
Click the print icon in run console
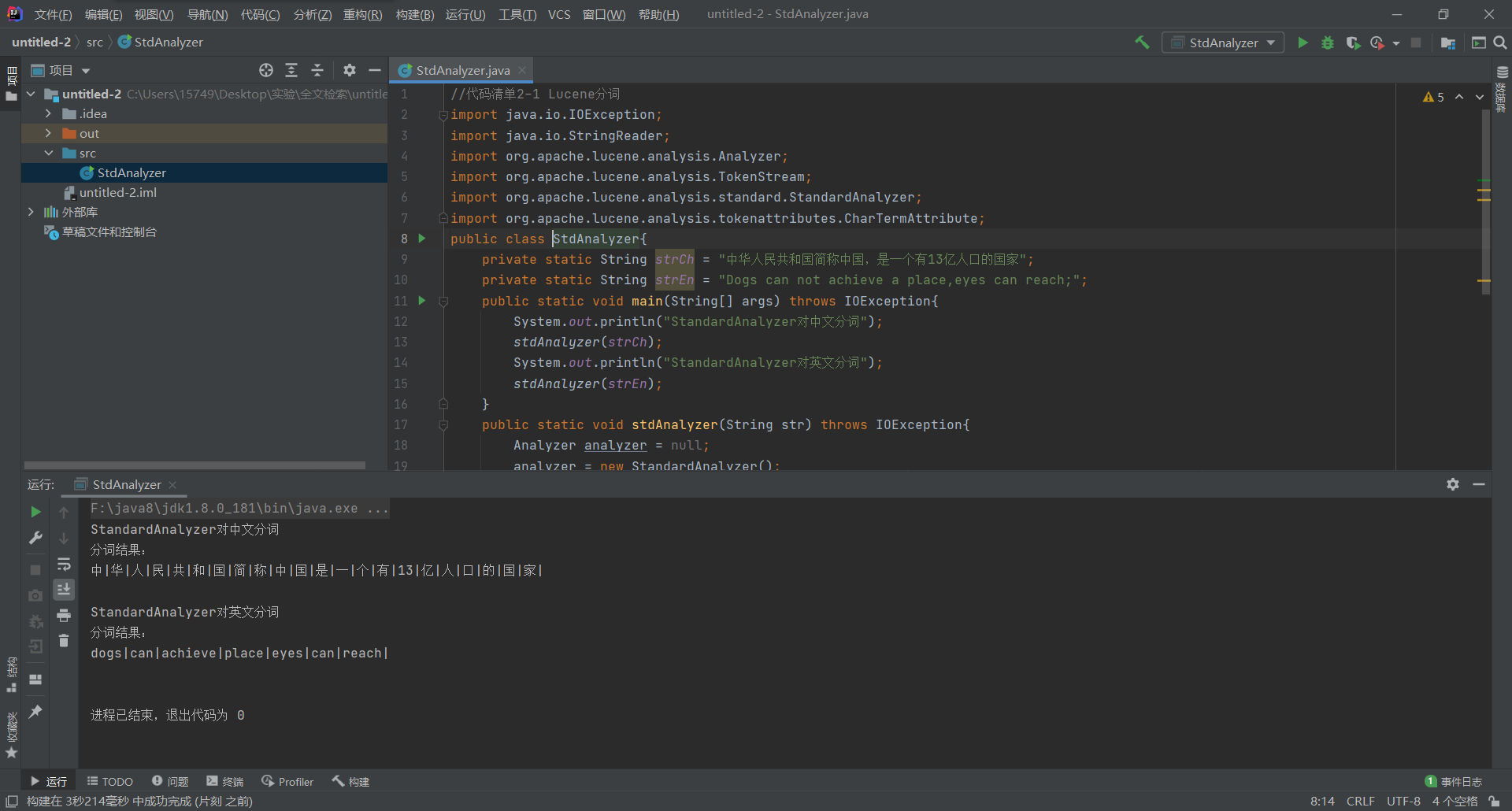(64, 615)
